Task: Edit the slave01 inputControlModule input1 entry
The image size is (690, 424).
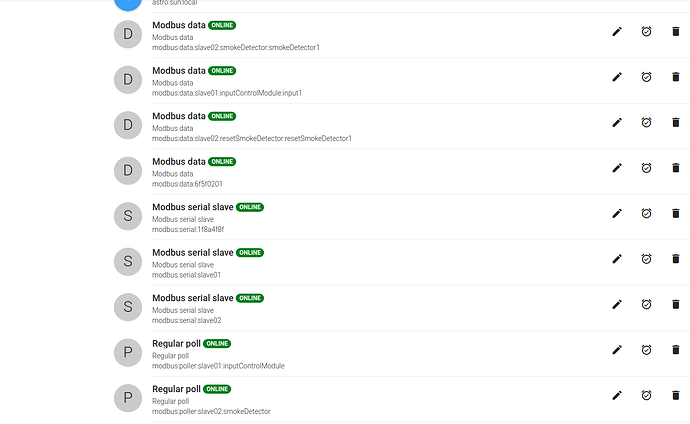Action: tap(617, 77)
